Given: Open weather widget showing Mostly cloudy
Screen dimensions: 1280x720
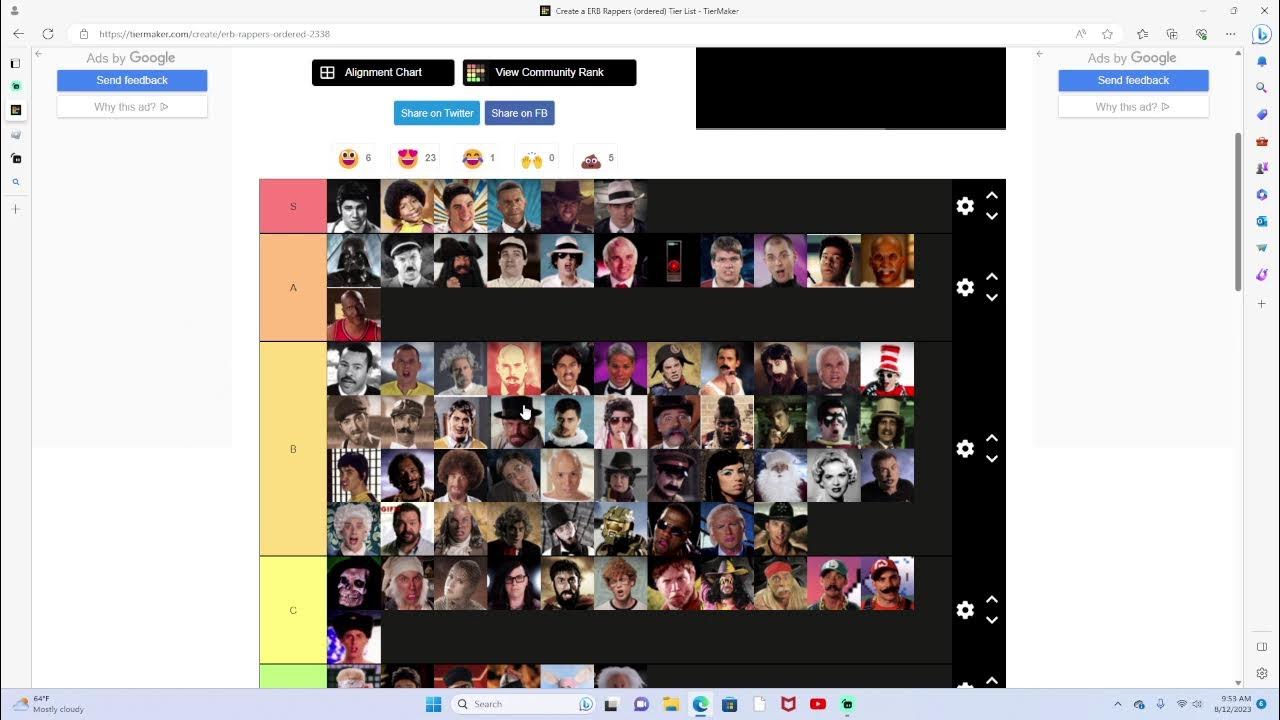Looking at the screenshot, I should [x=48, y=704].
